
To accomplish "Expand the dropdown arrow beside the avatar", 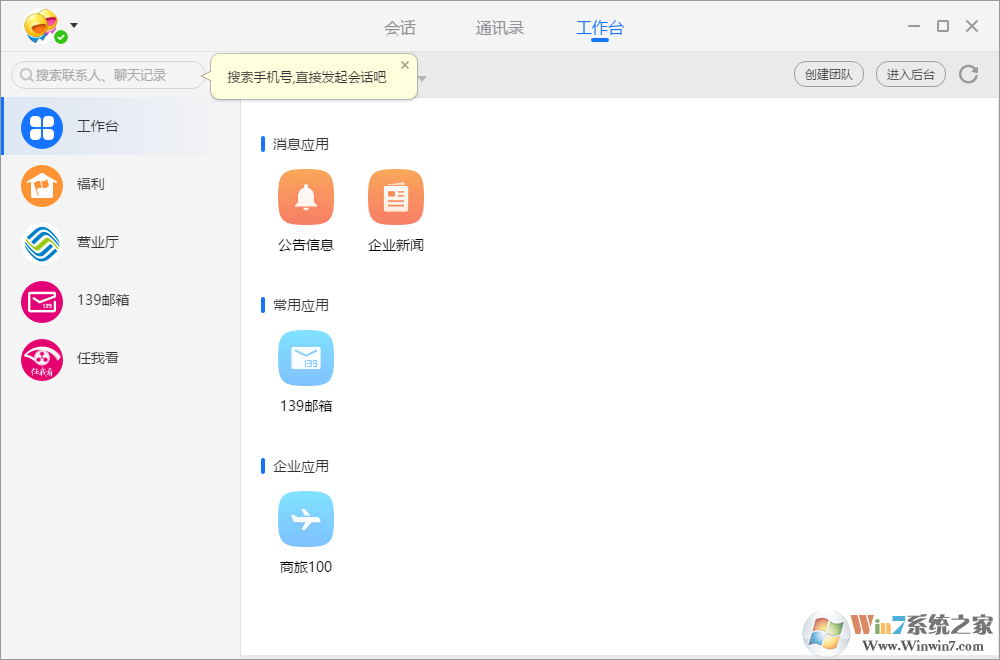I will (74, 25).
